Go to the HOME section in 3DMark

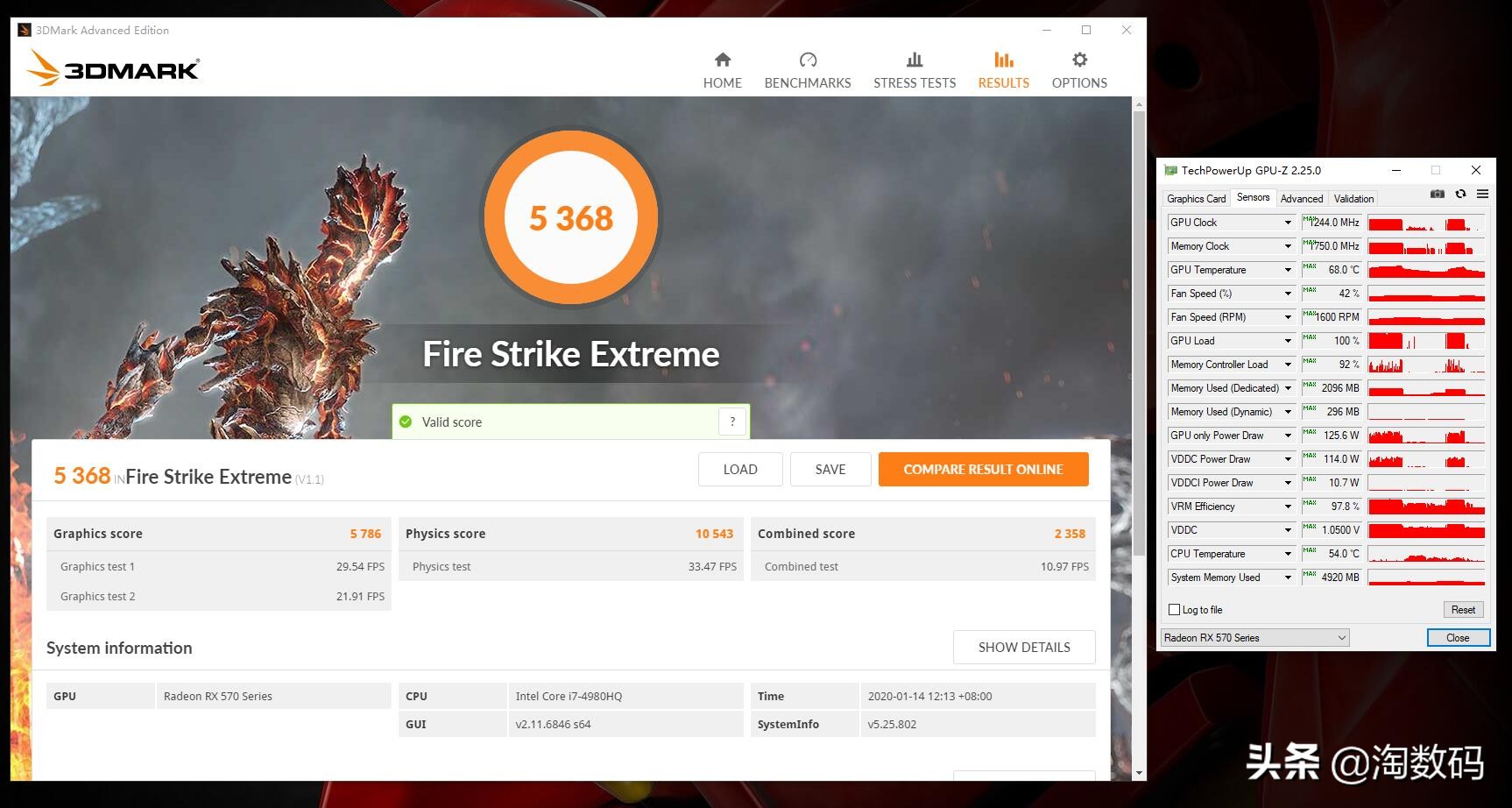[723, 71]
